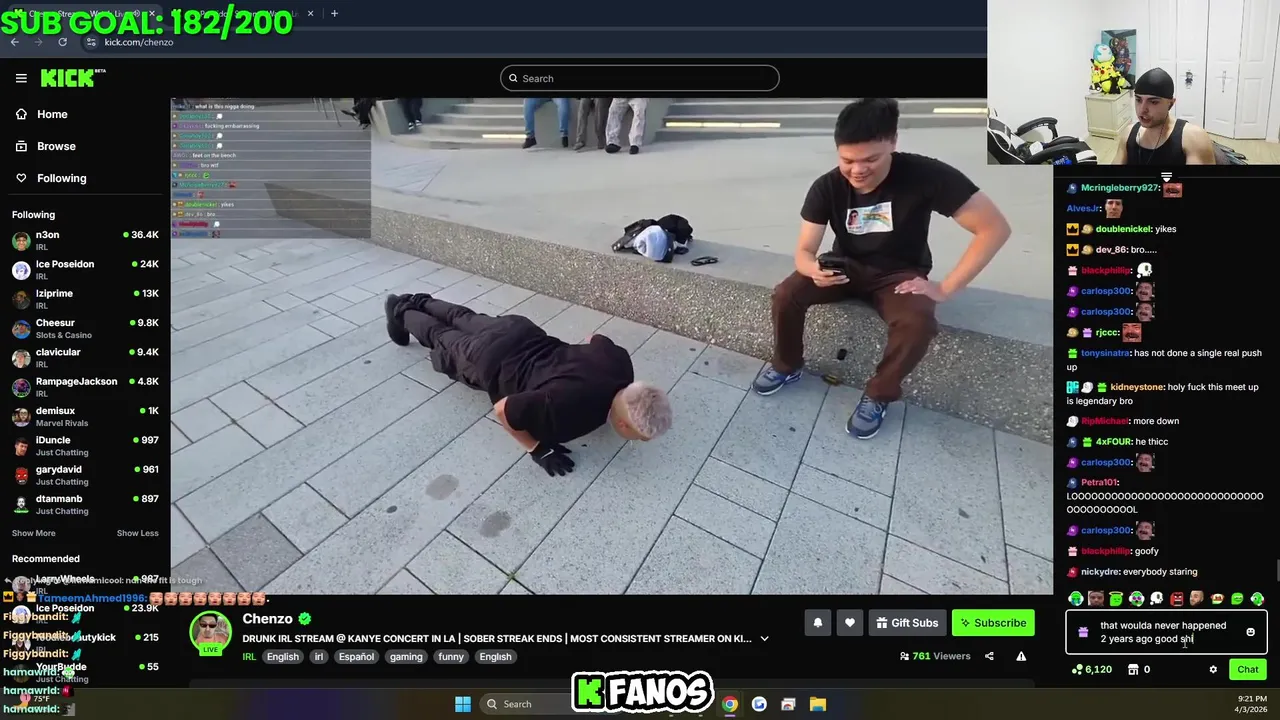Select the angry red emote
Screen dimensions: 1280x720
[x=1177, y=599]
